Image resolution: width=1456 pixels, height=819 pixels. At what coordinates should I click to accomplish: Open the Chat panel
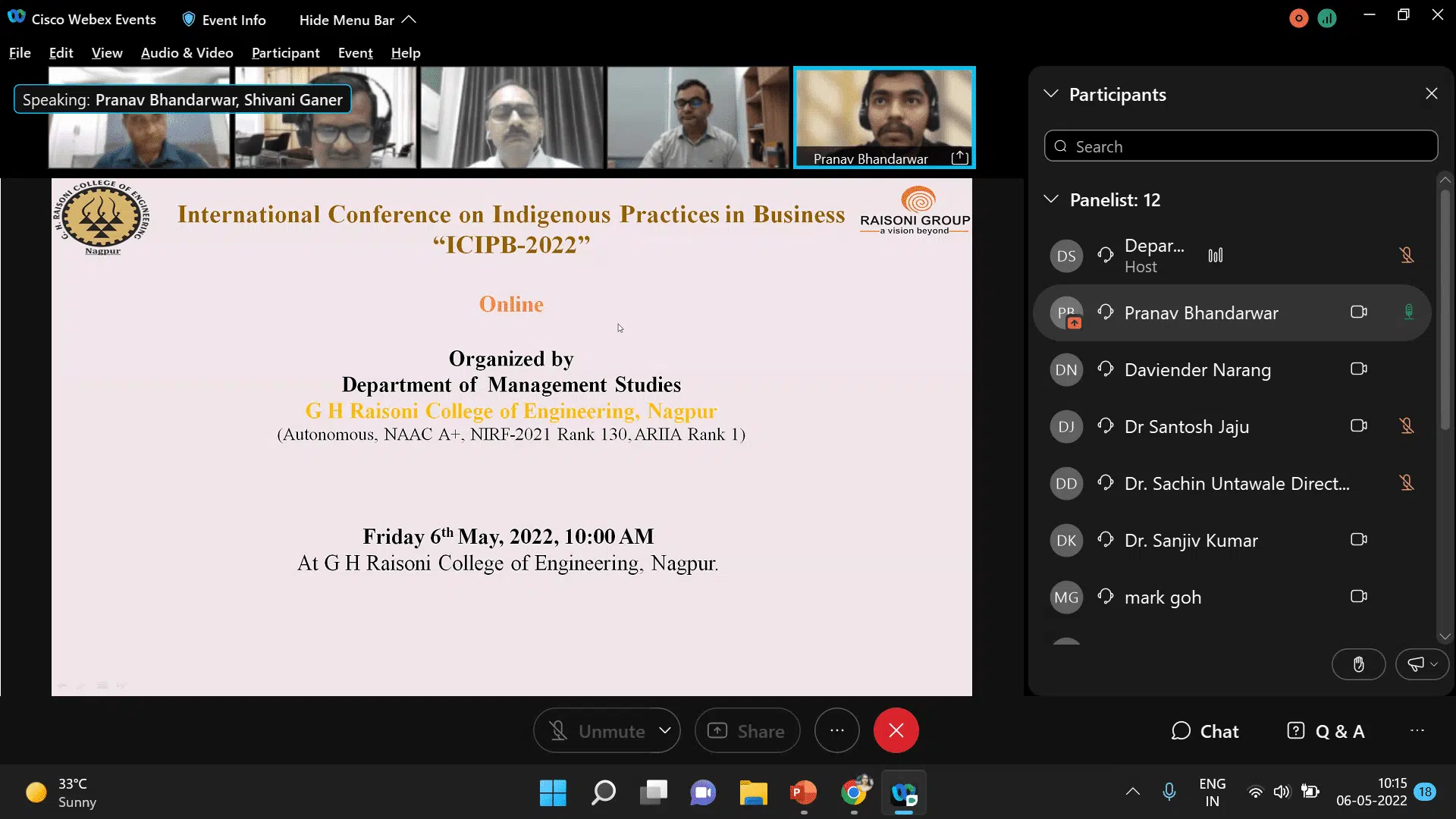click(x=1205, y=731)
